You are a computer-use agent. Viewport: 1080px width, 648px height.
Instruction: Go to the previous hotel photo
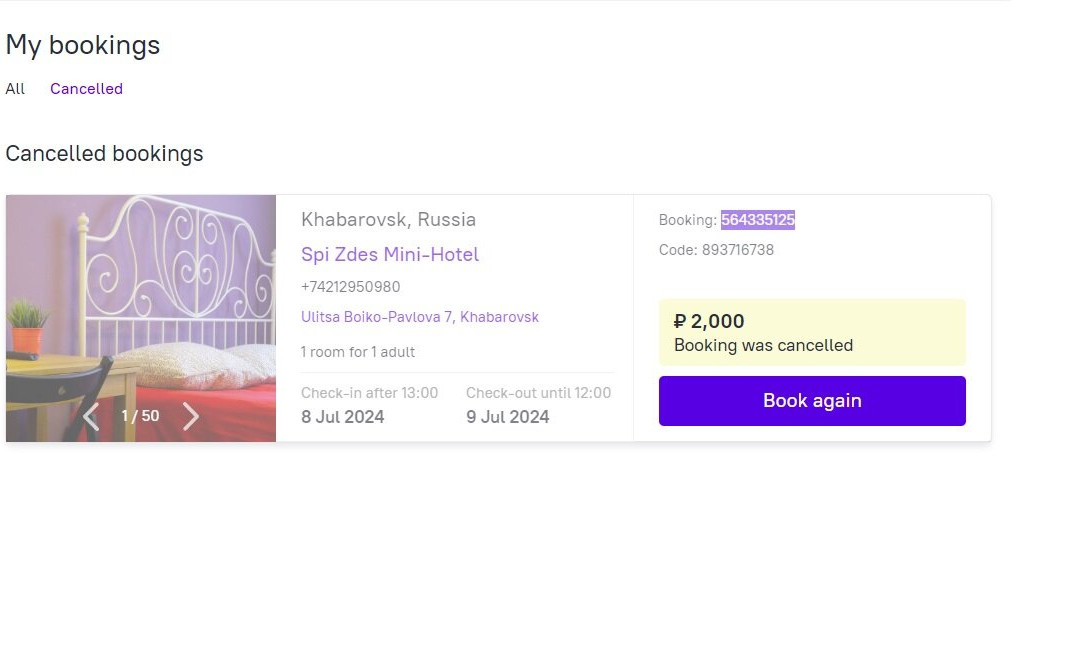tap(91, 416)
